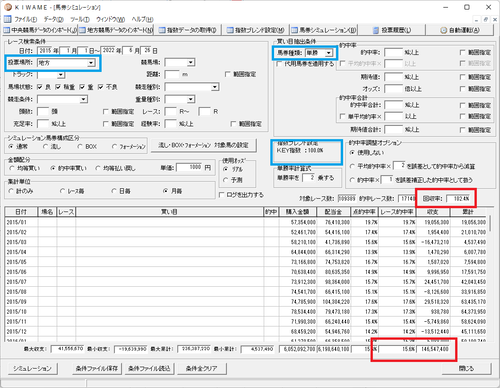The image size is (500, 388).
Task: Expand the 投票場所 dropdown
Action: click(x=91, y=63)
